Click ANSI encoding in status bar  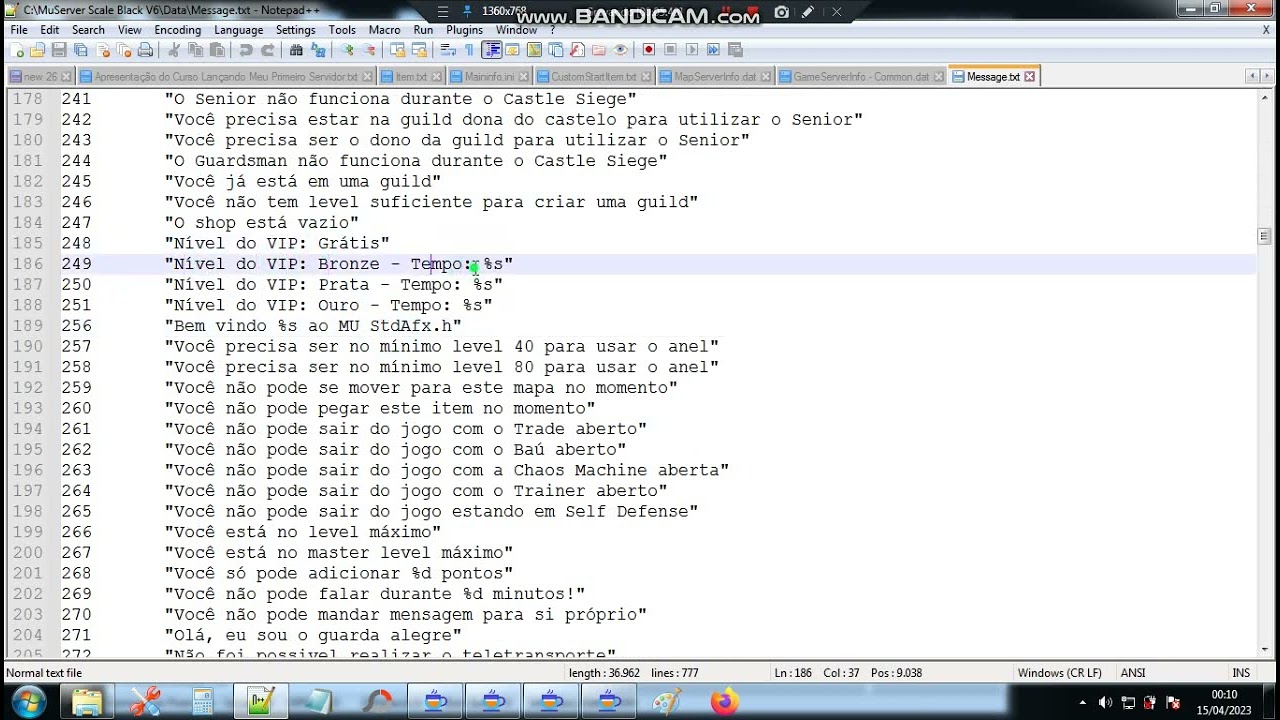[x=1133, y=673]
